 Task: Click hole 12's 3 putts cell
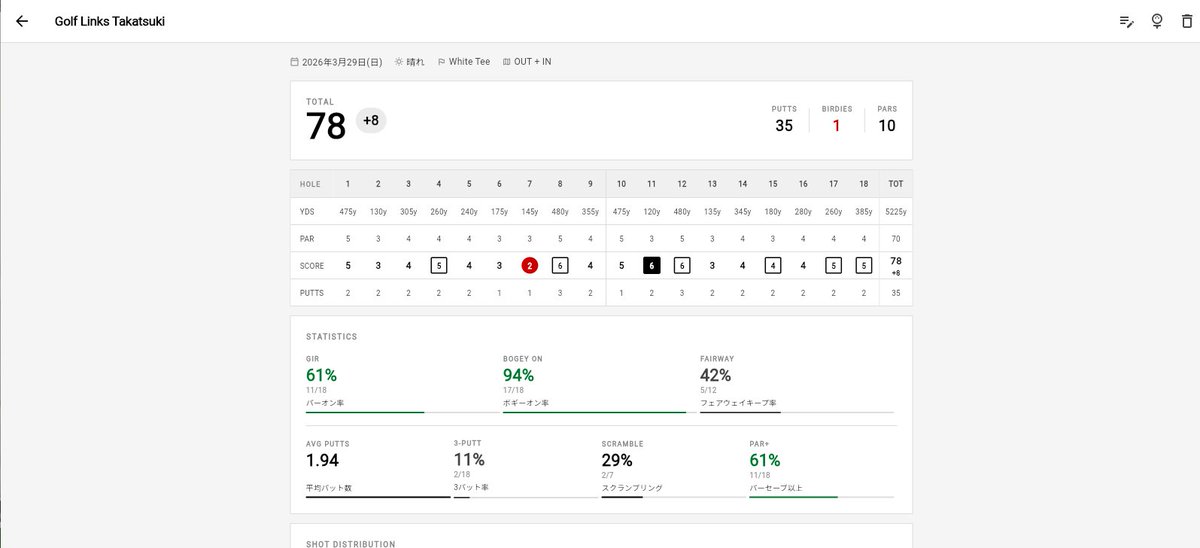click(x=682, y=292)
